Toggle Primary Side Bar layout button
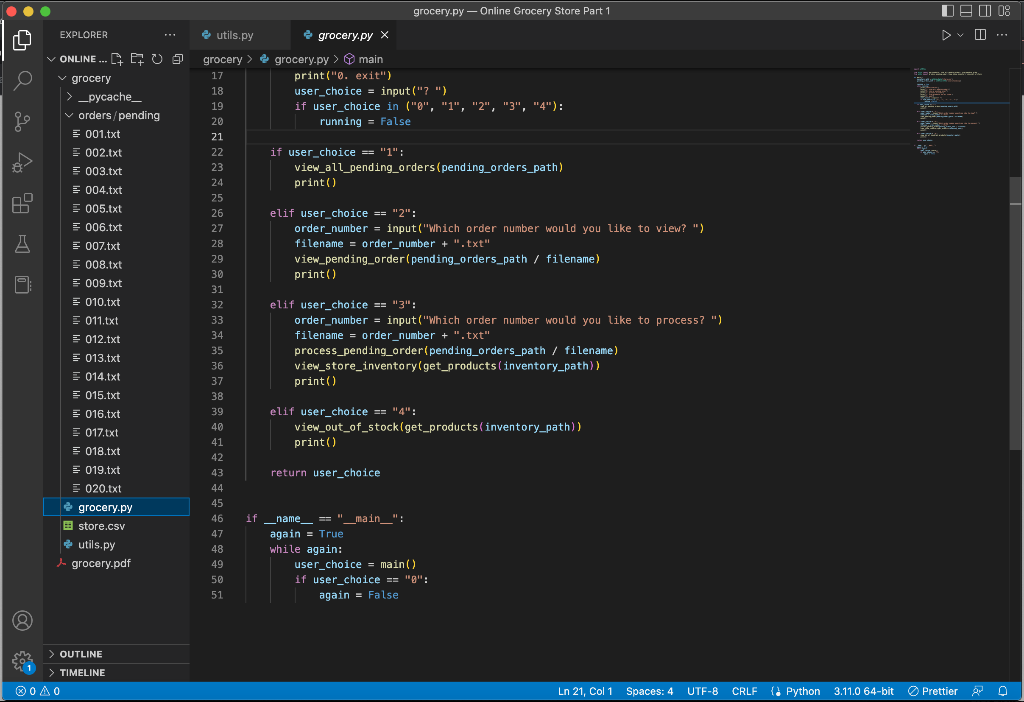This screenshot has width=1024, height=702. 949,11
